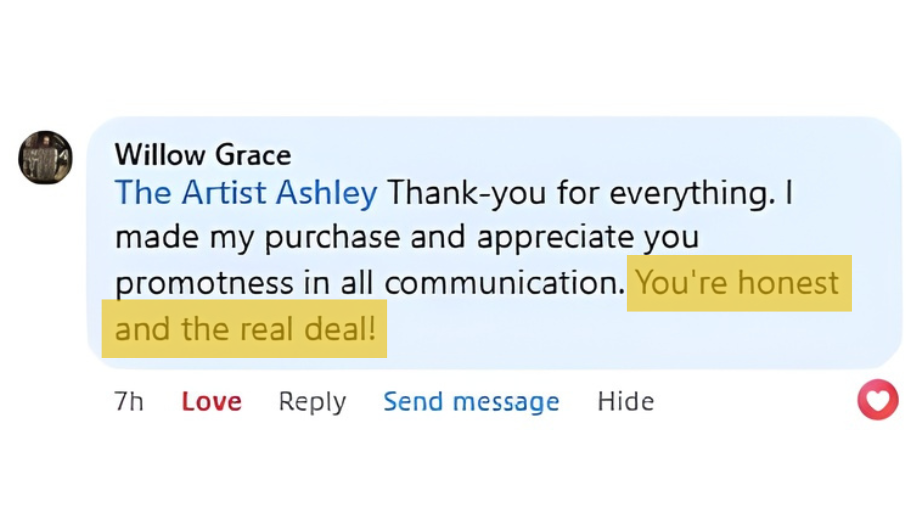Open Willow Grace's profile picture

pyautogui.click(x=46, y=157)
